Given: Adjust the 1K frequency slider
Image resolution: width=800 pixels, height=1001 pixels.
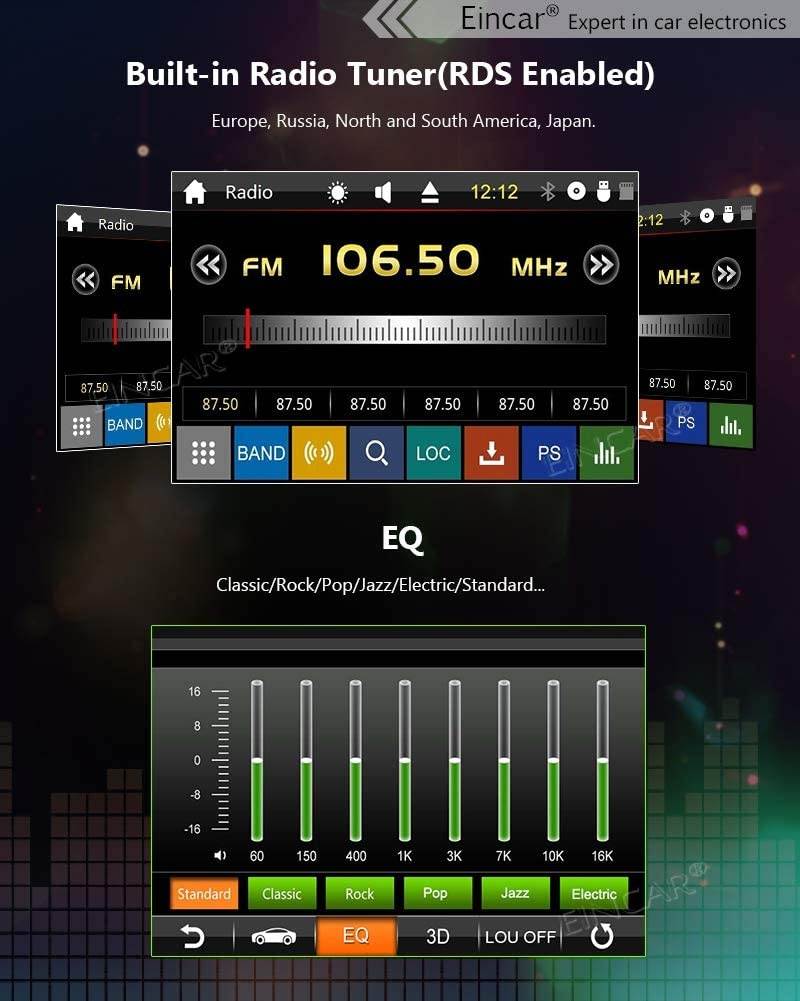Looking at the screenshot, I should point(405,762).
